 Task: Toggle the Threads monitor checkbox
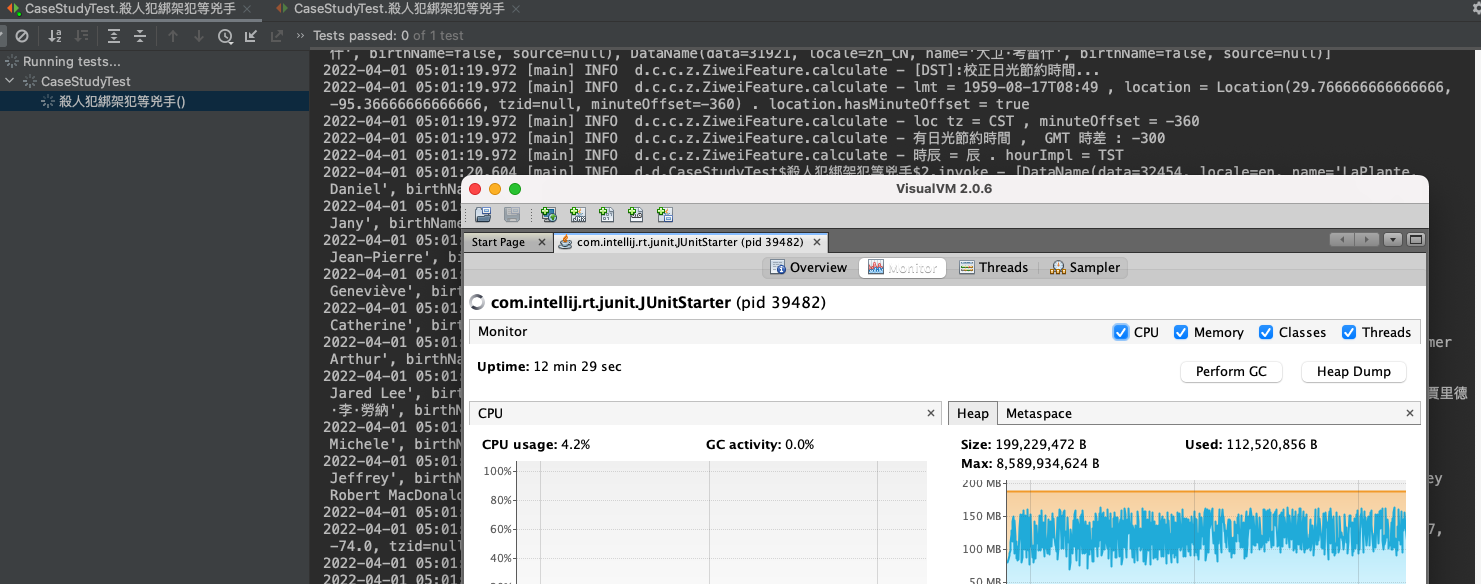pos(1349,332)
